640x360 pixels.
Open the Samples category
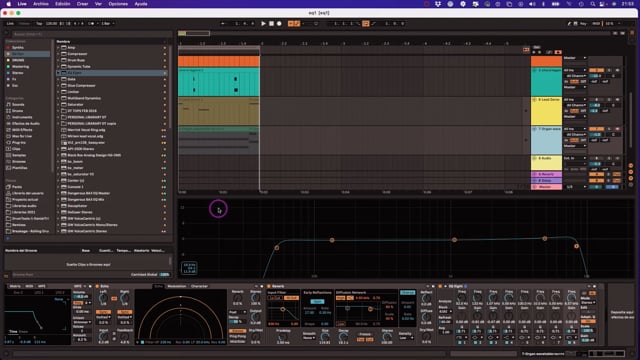pos(19,155)
